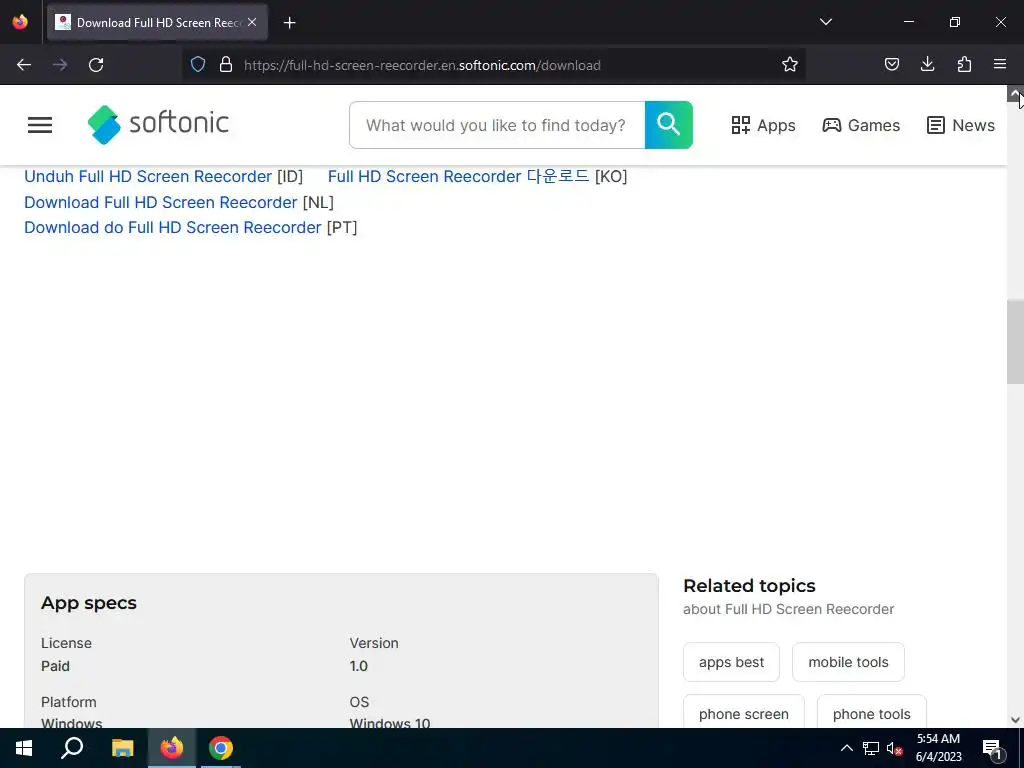Select the phone tools topic tag
The width and height of the screenshot is (1024, 768).
[872, 712]
